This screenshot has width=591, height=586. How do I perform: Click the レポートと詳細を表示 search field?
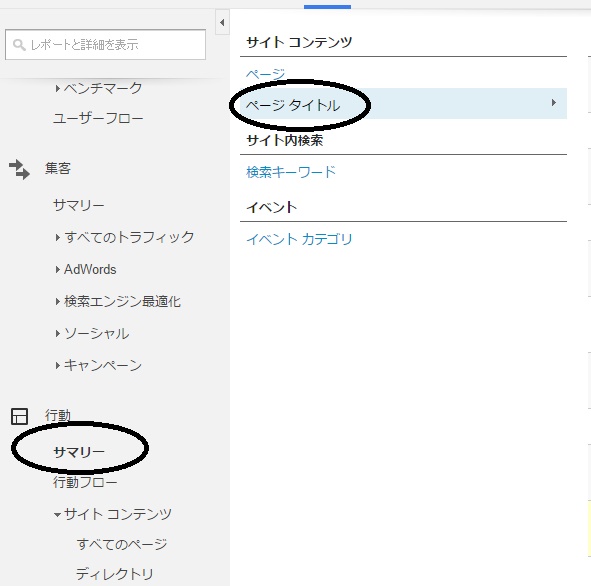[106, 44]
